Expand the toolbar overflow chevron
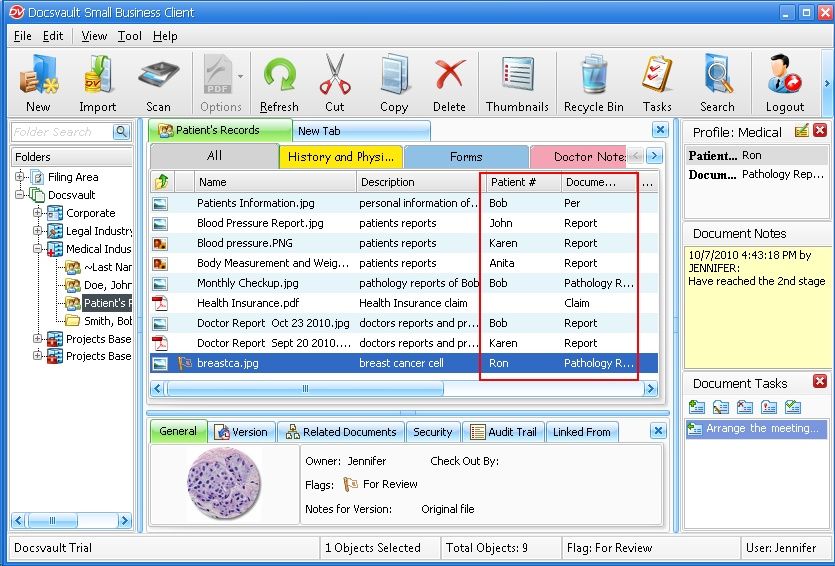Viewport: 835px width, 566px height. (x=827, y=83)
